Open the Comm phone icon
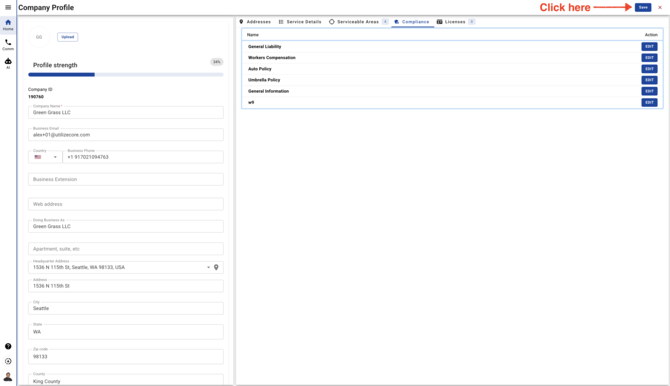The height and width of the screenshot is (386, 670). click(8, 44)
